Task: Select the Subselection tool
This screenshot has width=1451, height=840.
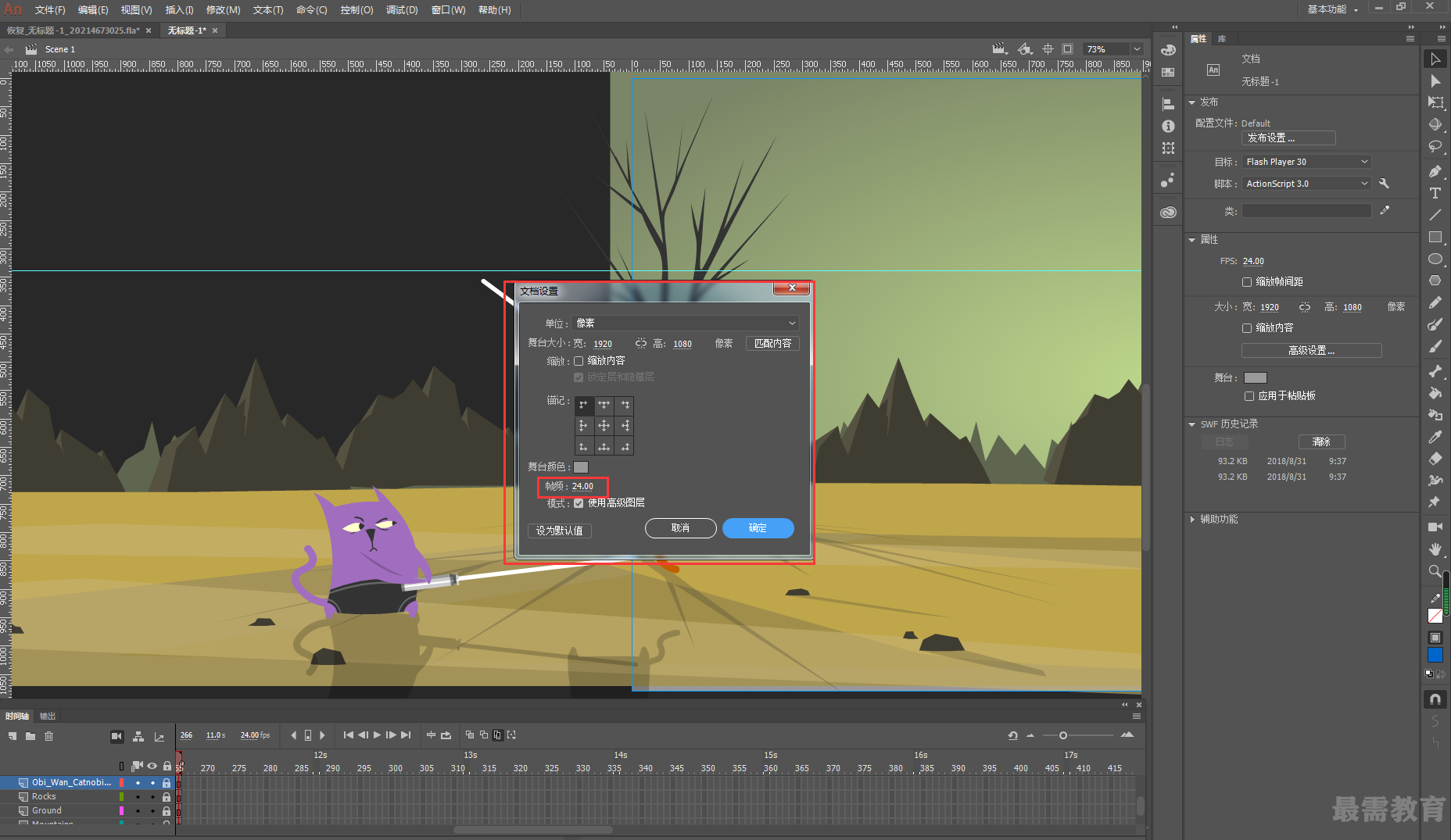Action: pos(1435,81)
